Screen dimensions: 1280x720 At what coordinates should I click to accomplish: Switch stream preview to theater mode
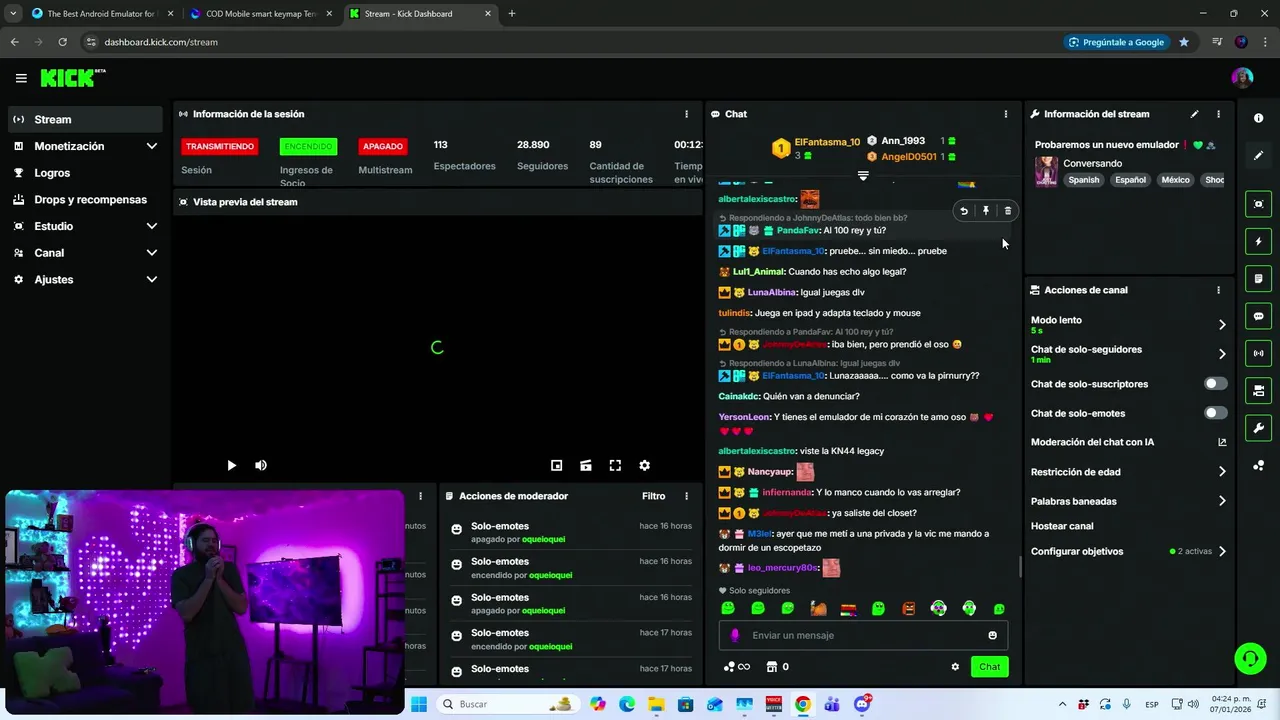tap(586, 465)
